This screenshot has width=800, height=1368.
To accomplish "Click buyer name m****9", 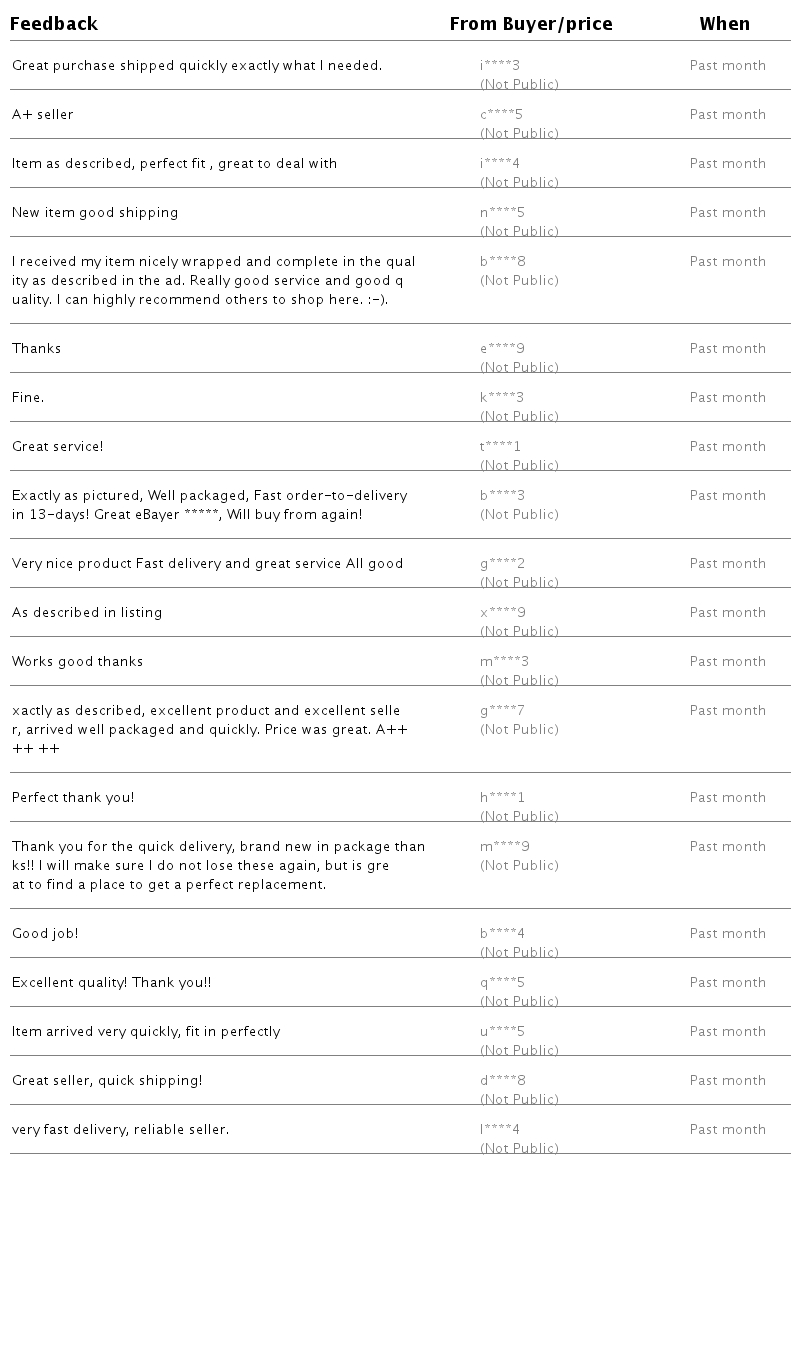I will click(504, 847).
